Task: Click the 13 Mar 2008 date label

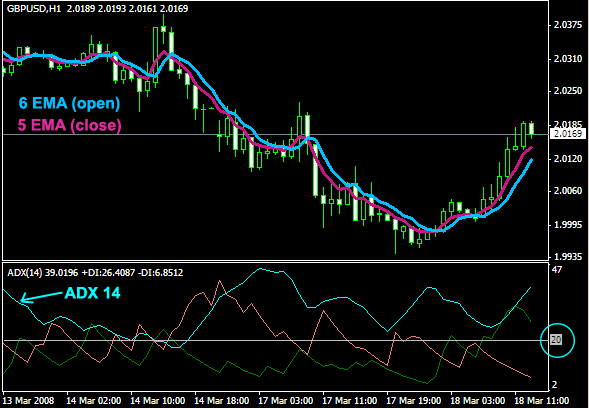Action: 28,400
